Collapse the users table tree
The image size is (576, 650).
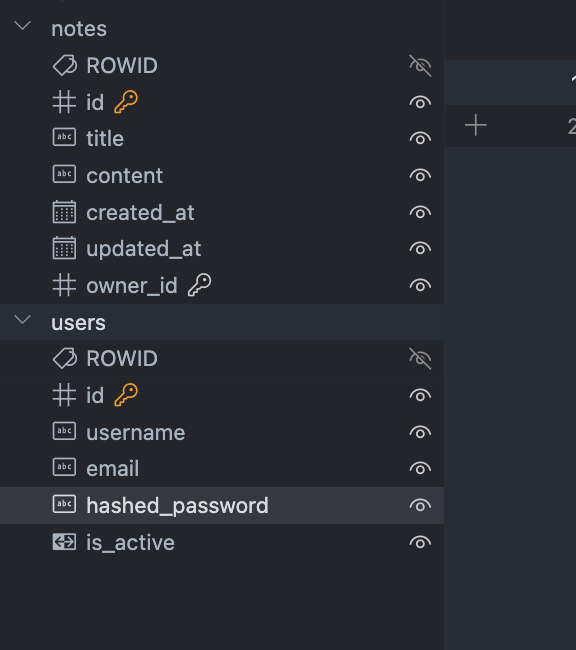tap(22, 320)
